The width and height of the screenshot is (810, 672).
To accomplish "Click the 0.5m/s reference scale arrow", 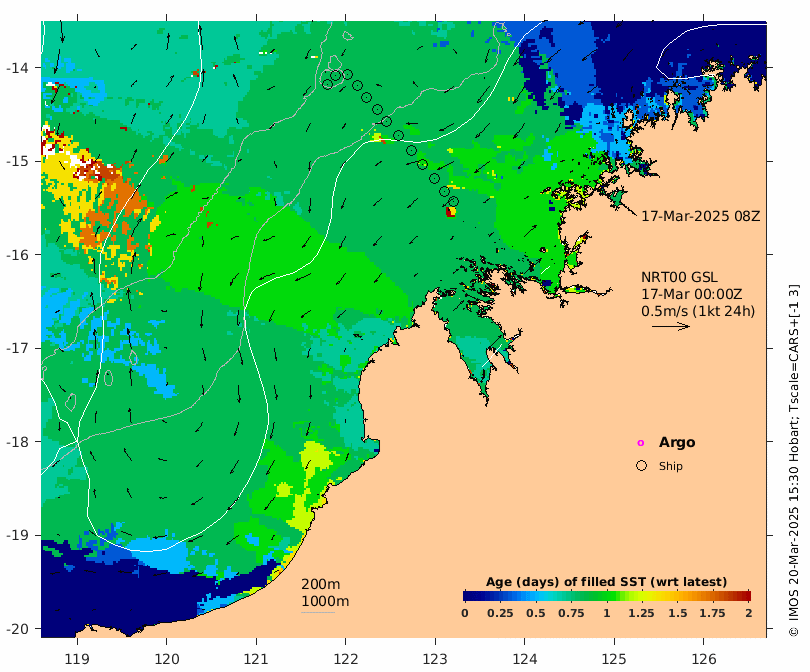I will pos(671,326).
